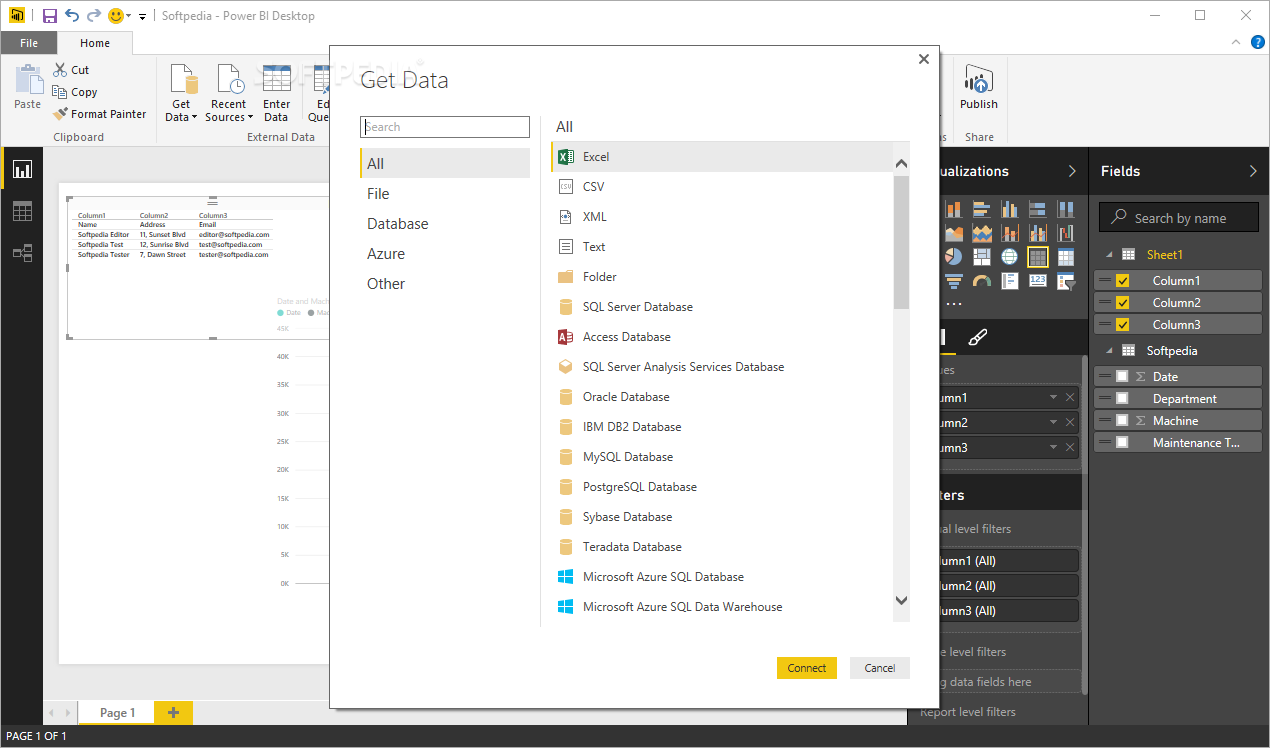The height and width of the screenshot is (748, 1270).
Task: Choose the highlighted table visualization
Action: 1038,257
